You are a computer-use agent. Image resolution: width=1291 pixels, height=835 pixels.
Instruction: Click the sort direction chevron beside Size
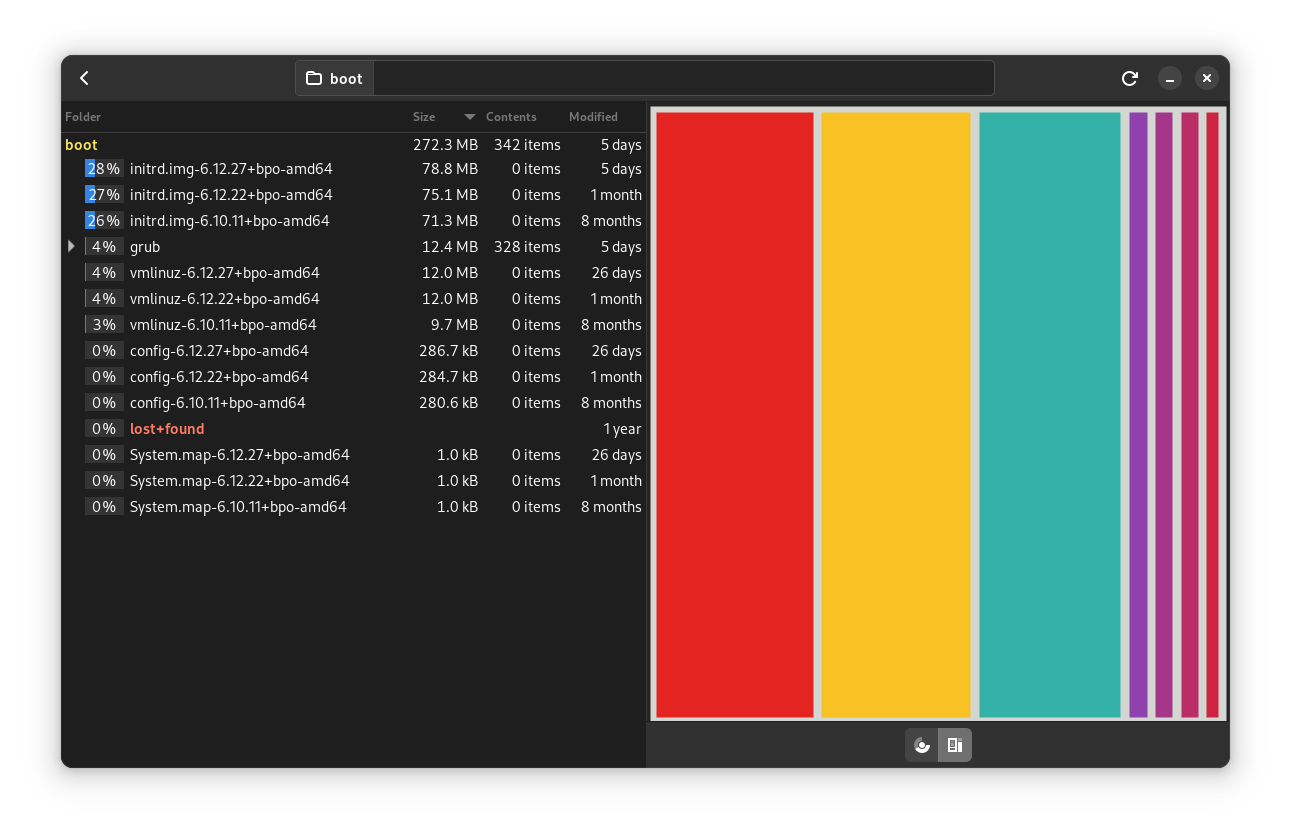click(x=468, y=117)
